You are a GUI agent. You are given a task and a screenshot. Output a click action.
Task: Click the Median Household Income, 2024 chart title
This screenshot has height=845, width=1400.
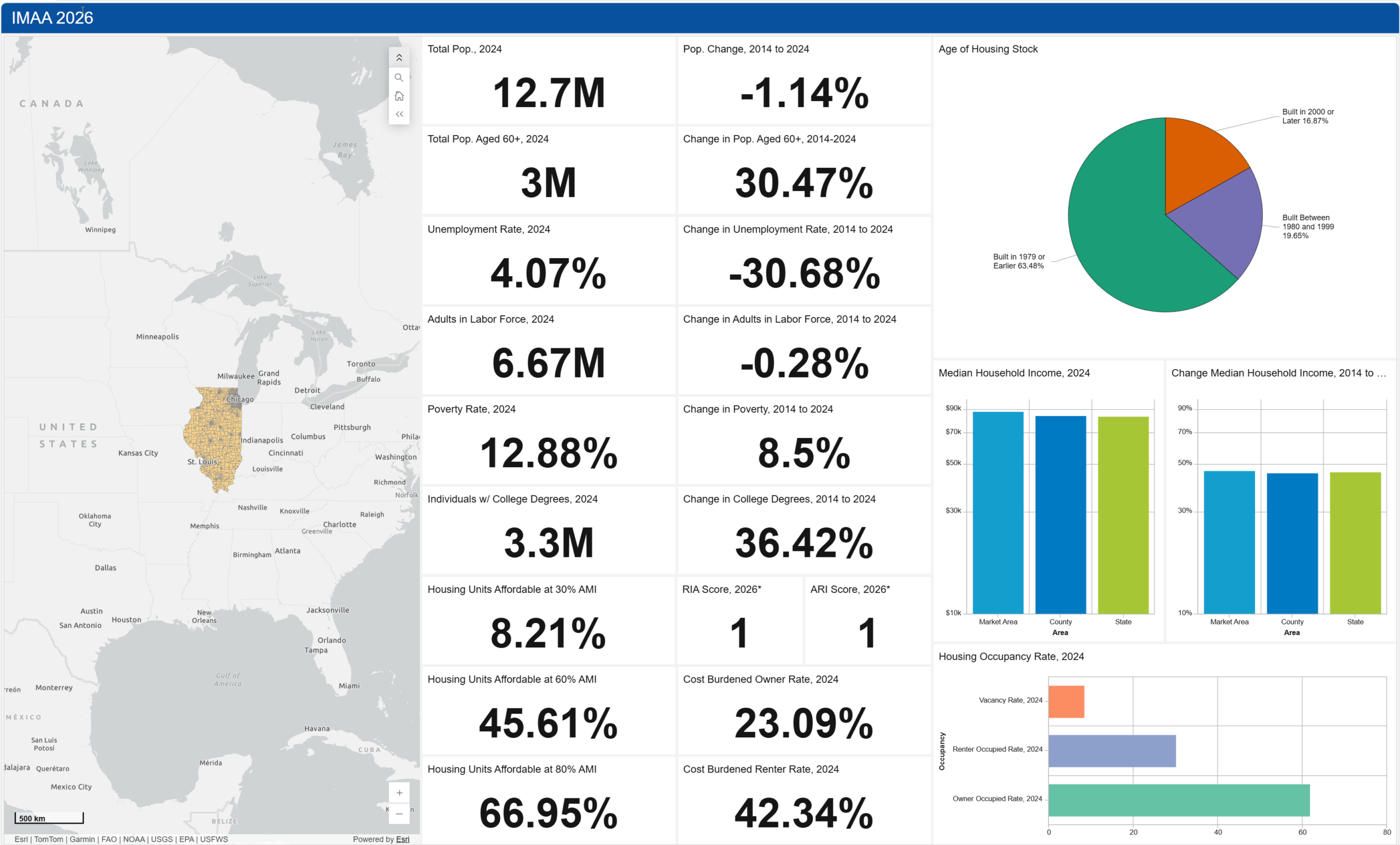click(x=1014, y=373)
